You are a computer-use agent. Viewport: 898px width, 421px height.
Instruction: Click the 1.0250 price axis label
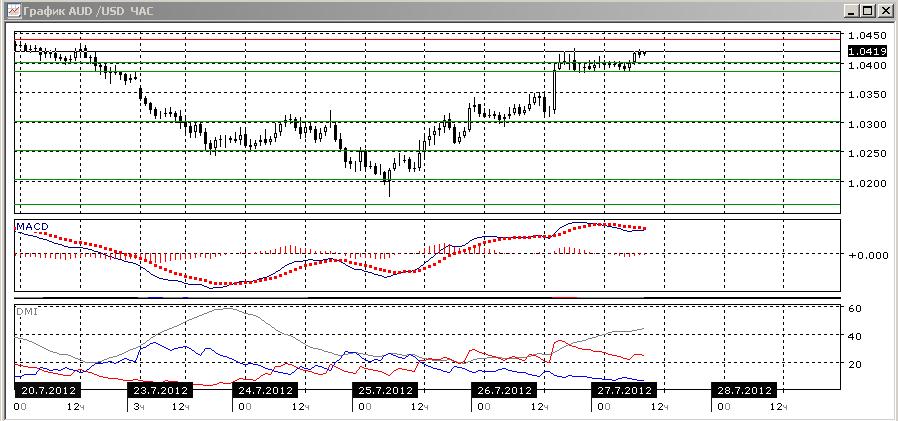point(866,154)
